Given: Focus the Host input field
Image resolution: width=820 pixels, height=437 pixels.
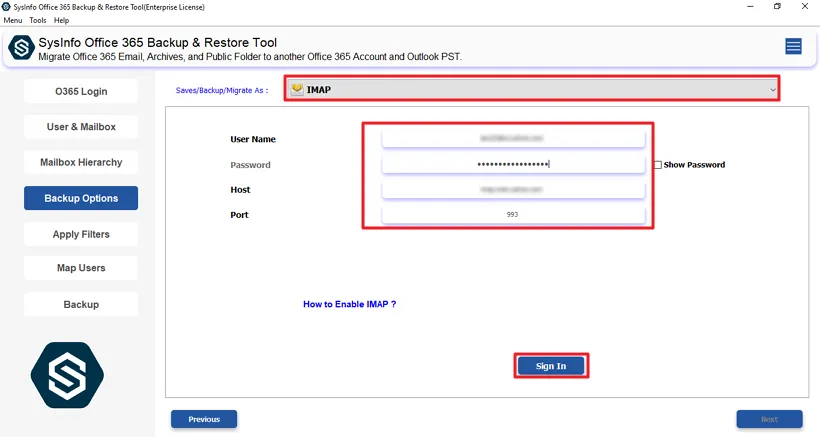Looking at the screenshot, I should click(x=513, y=189).
